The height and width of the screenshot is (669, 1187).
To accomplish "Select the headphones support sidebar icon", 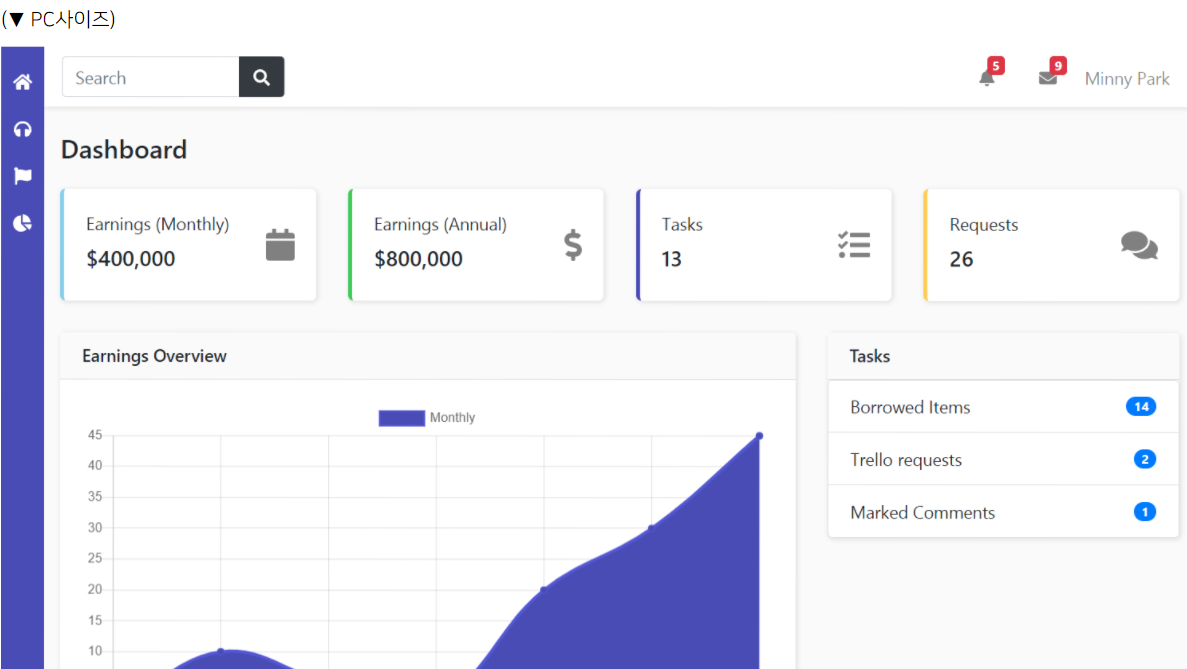I will pos(23,129).
